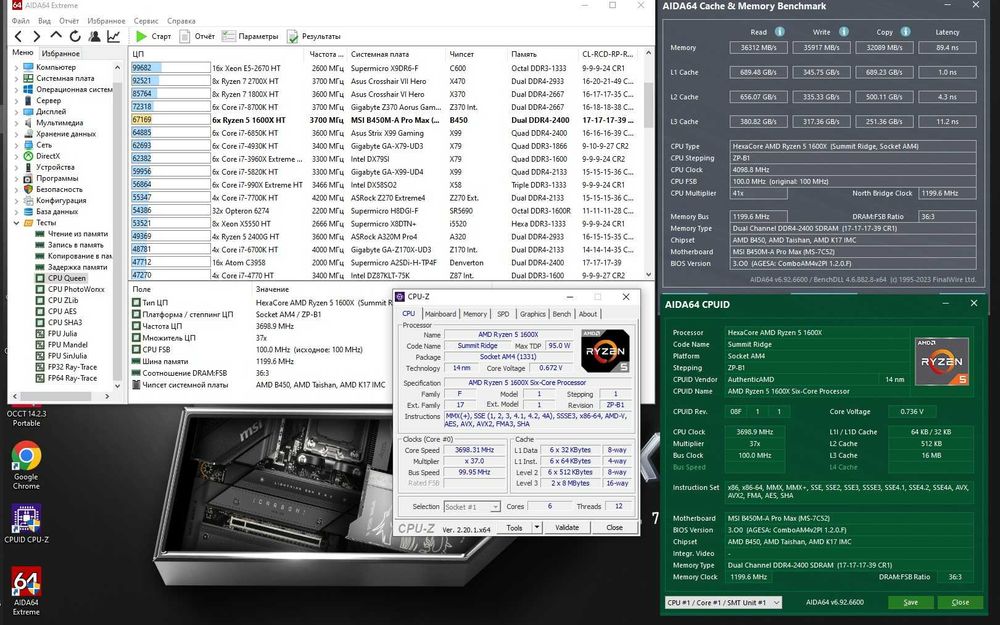This screenshot has height=625, width=1000.
Task: Go back with the left arrow toolbar icon
Action: point(18,36)
